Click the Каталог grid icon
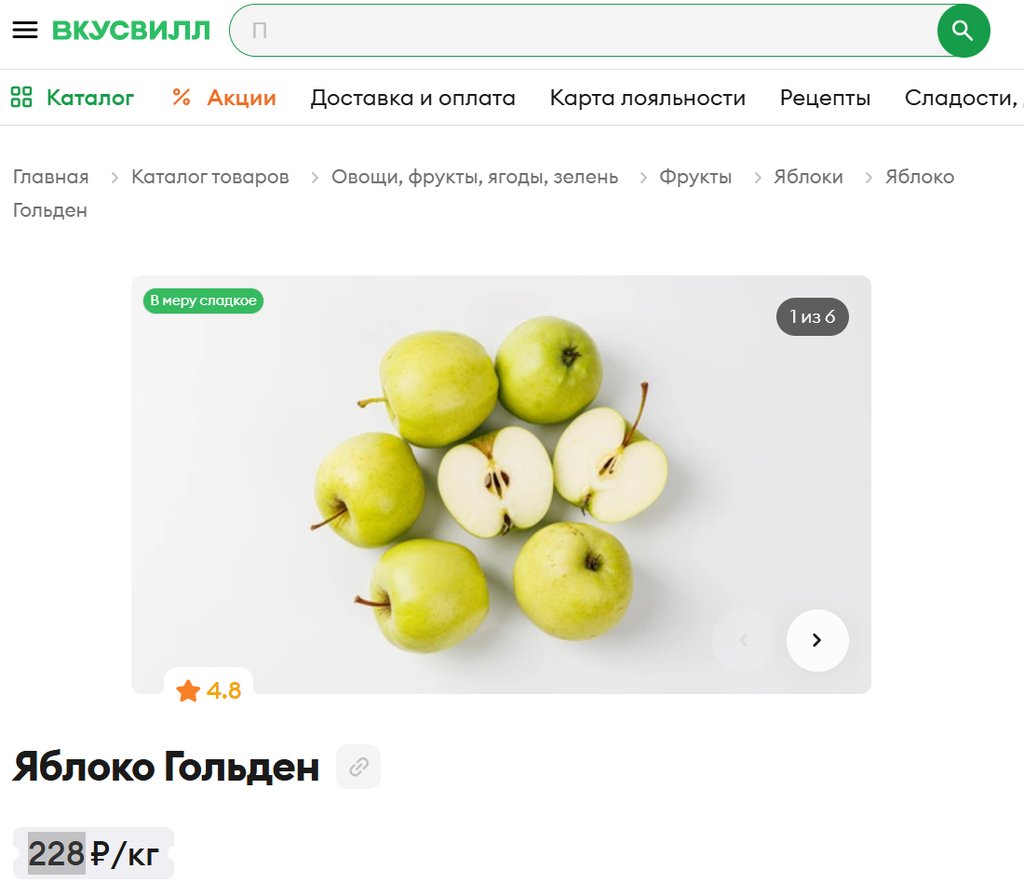The height and width of the screenshot is (896, 1024). pos(21,97)
